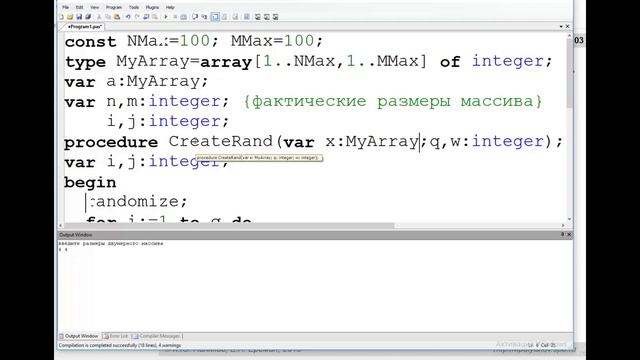Open the View menu
This screenshot has height=360, width=640.
[94, 7]
